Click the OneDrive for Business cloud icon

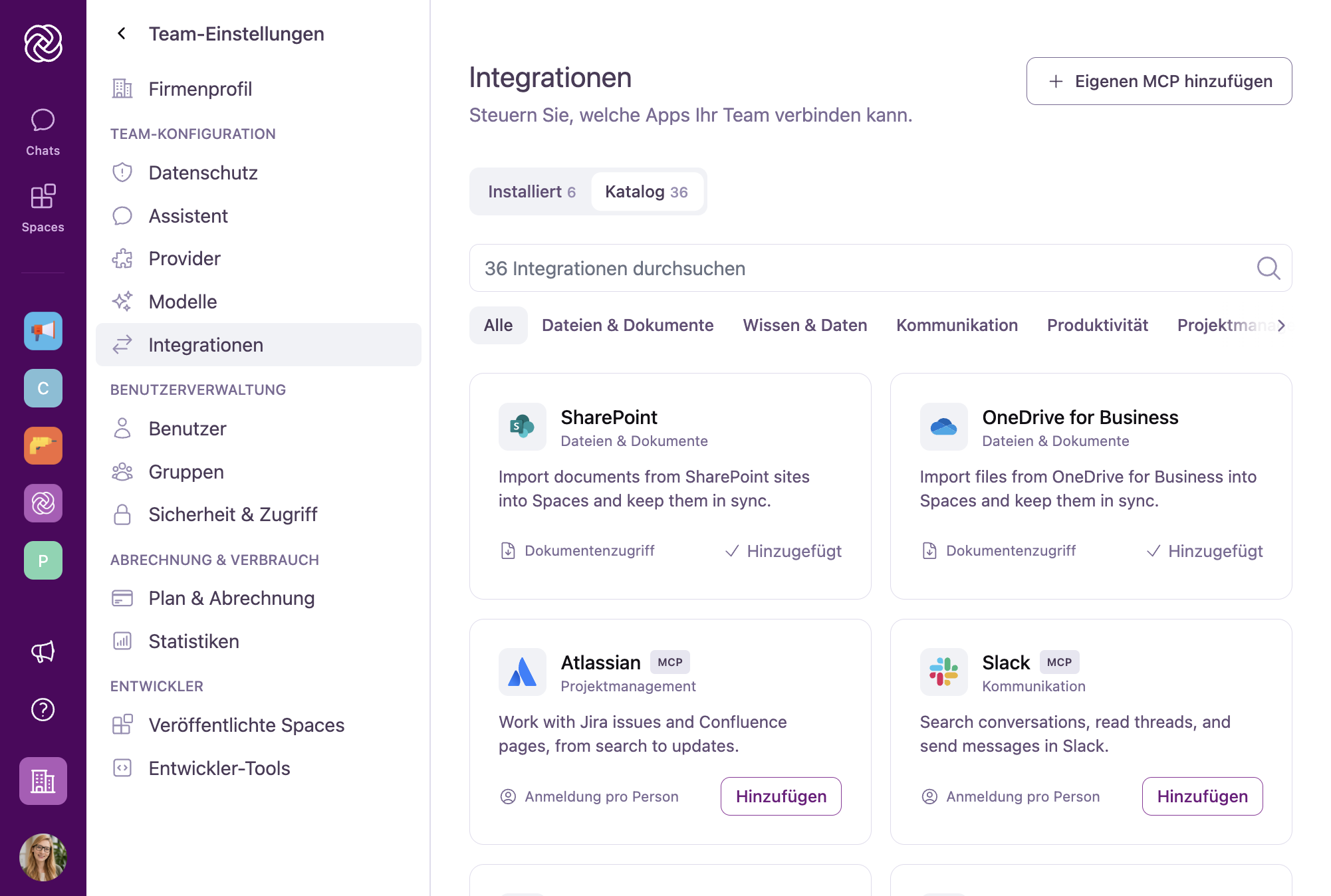click(x=944, y=427)
